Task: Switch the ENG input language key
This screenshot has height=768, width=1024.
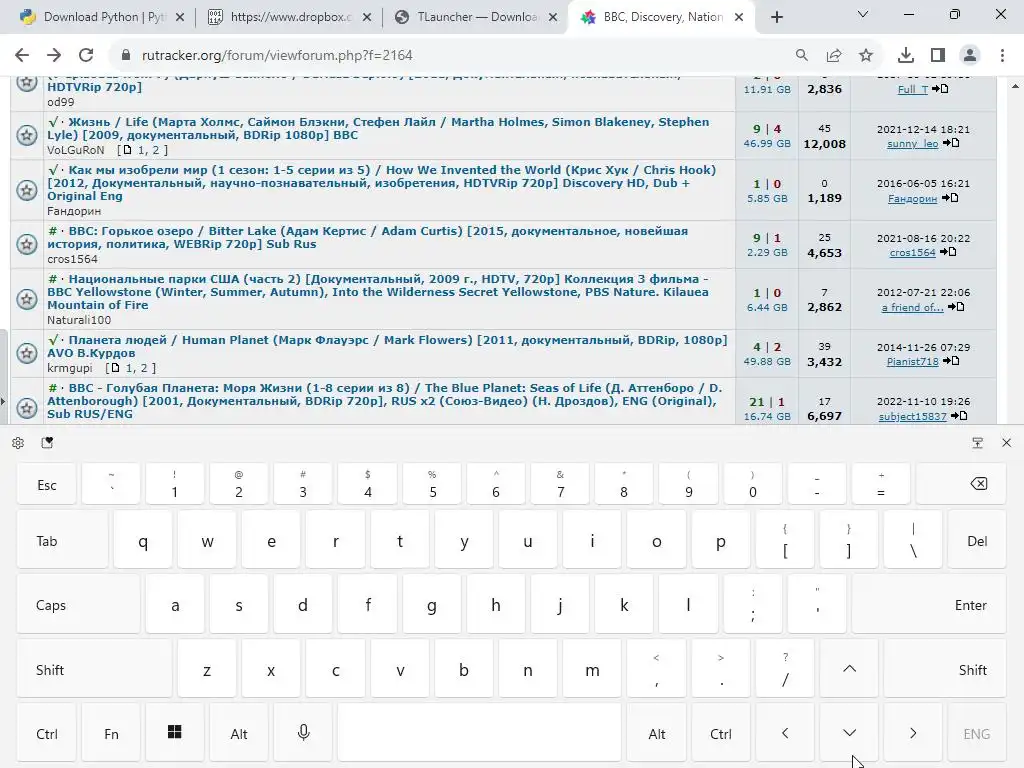Action: point(977,733)
